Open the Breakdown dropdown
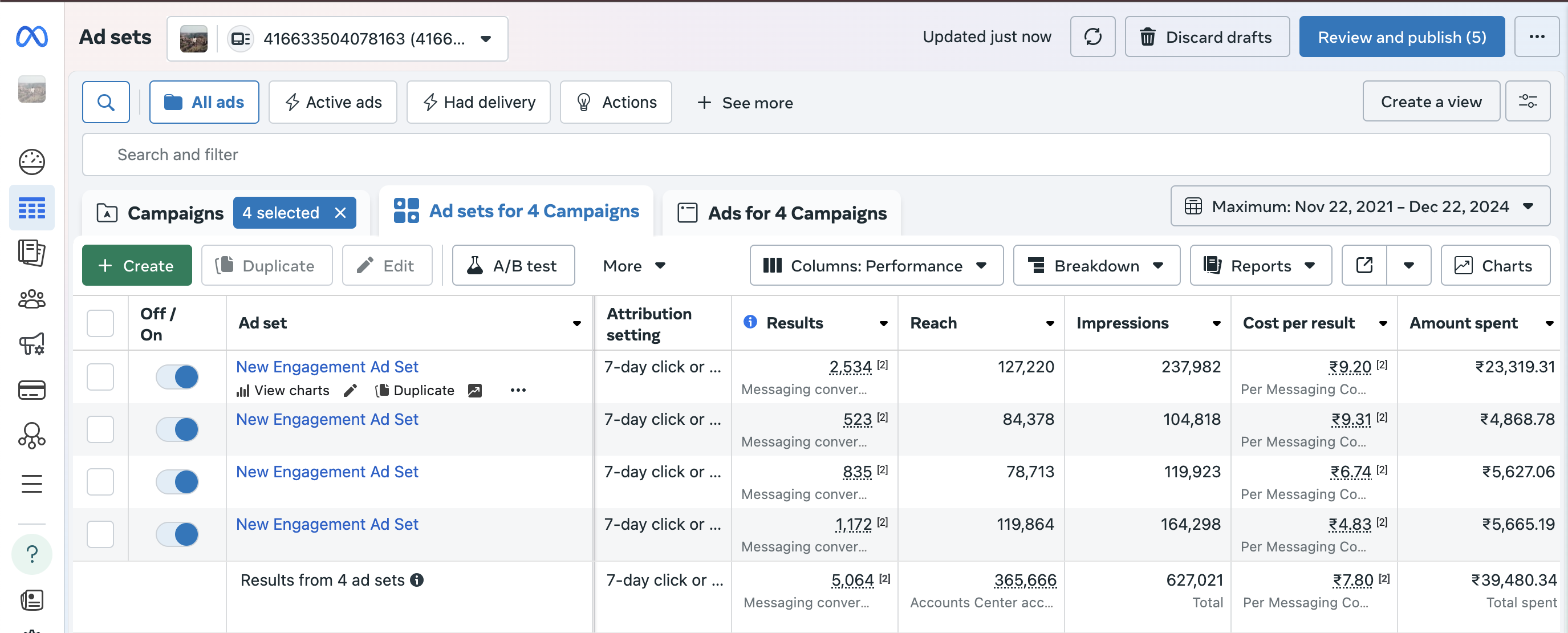The height and width of the screenshot is (633, 1568). 1096,265
